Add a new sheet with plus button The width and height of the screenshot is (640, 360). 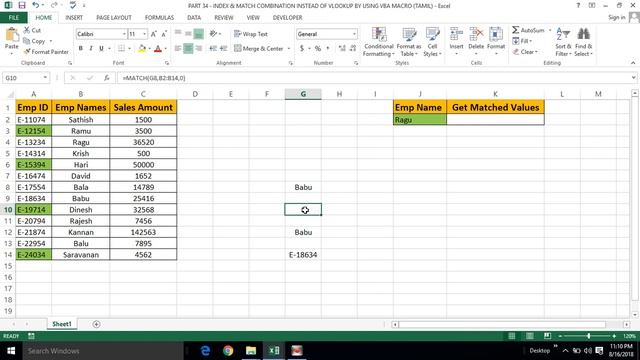(96, 324)
